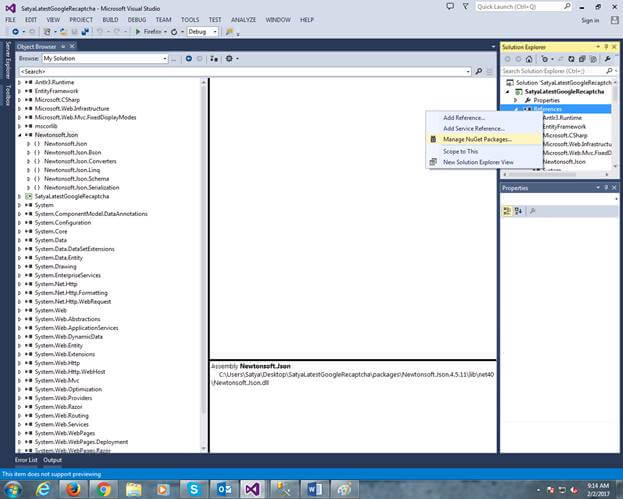This screenshot has width=623, height=499.
Task: Click Object Browser Back navigation icon
Action: point(189,58)
